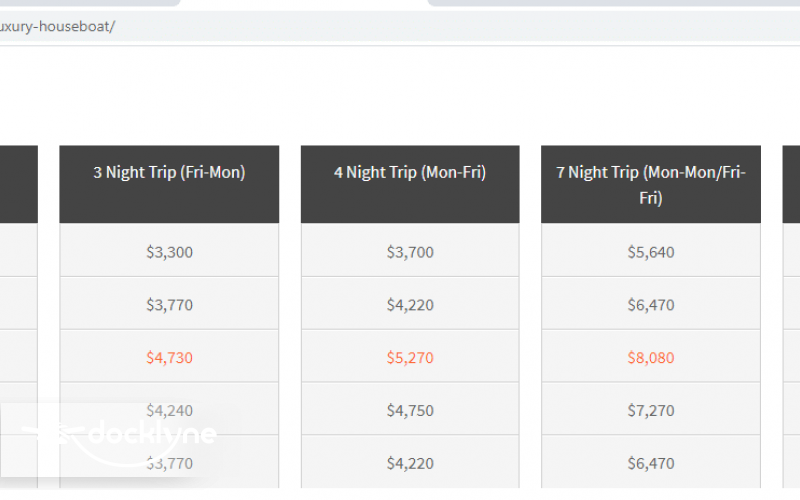The width and height of the screenshot is (800, 500).
Task: Click the $7,270 price cell
Action: tap(651, 410)
